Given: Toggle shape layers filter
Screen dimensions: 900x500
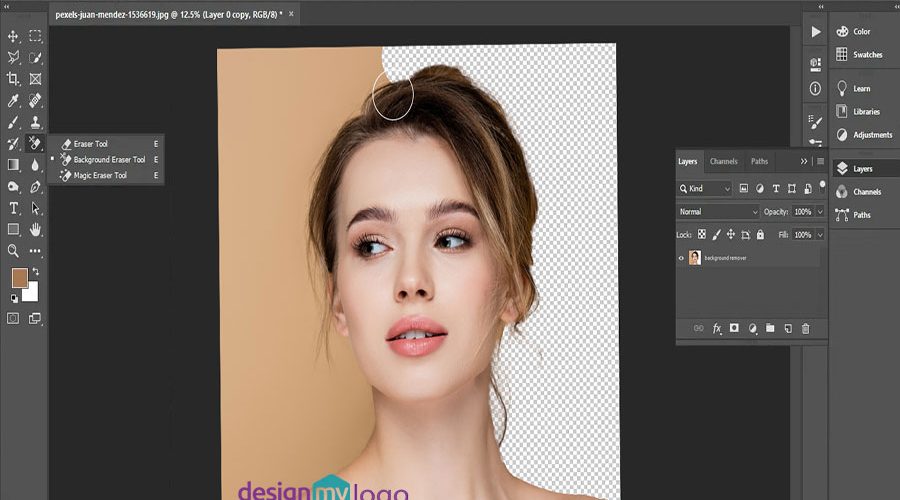Looking at the screenshot, I should click(x=792, y=188).
